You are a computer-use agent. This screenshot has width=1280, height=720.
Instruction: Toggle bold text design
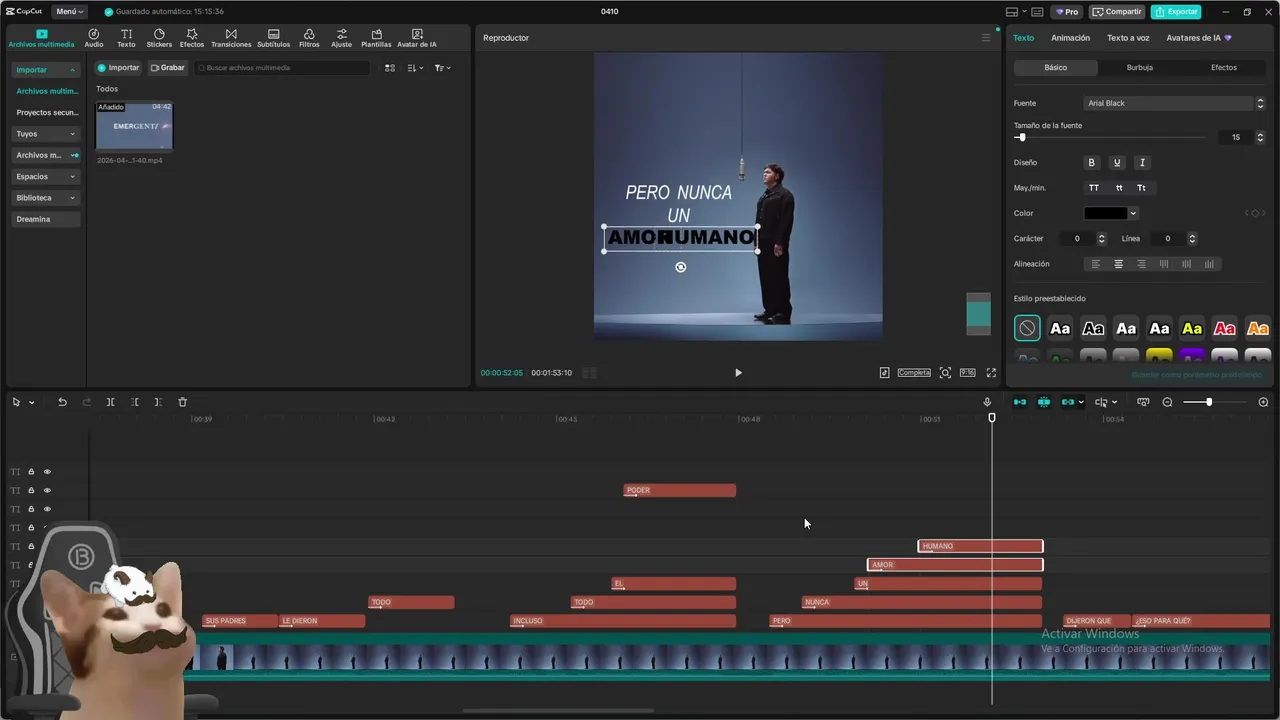pyautogui.click(x=1091, y=163)
